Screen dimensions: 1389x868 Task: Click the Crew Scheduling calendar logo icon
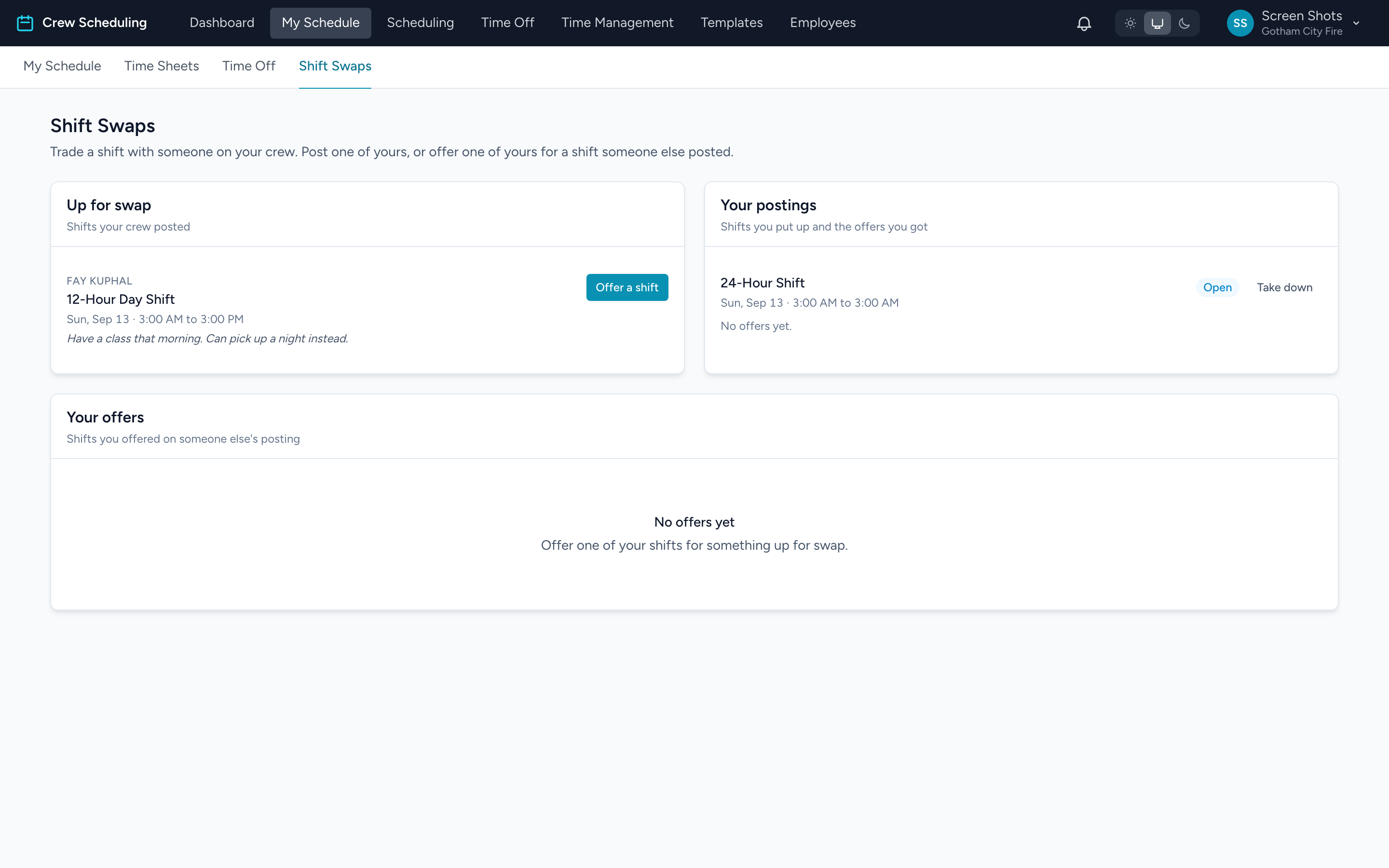tap(25, 23)
